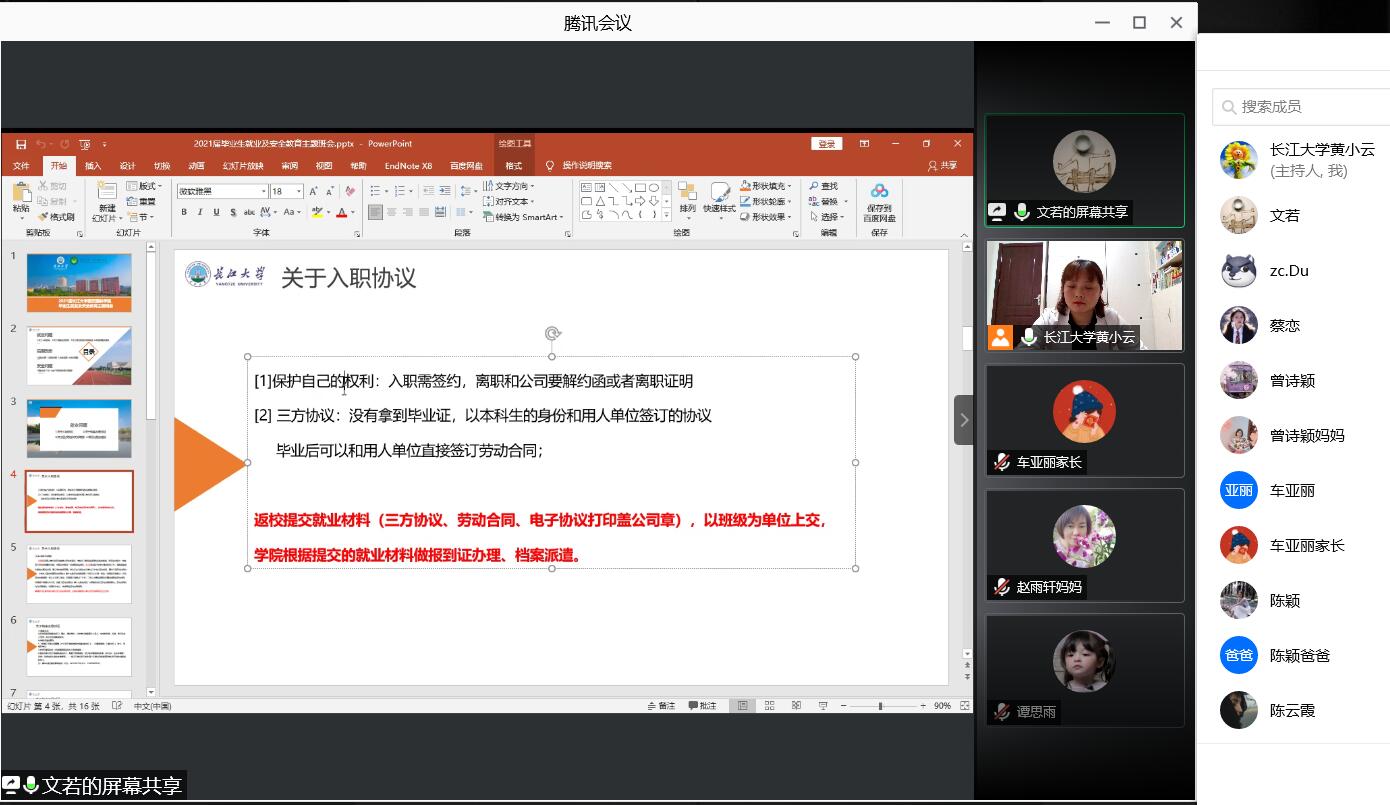Click the Paste icon in the clipboard group
Image resolution: width=1390 pixels, height=805 pixels.
tap(21, 196)
